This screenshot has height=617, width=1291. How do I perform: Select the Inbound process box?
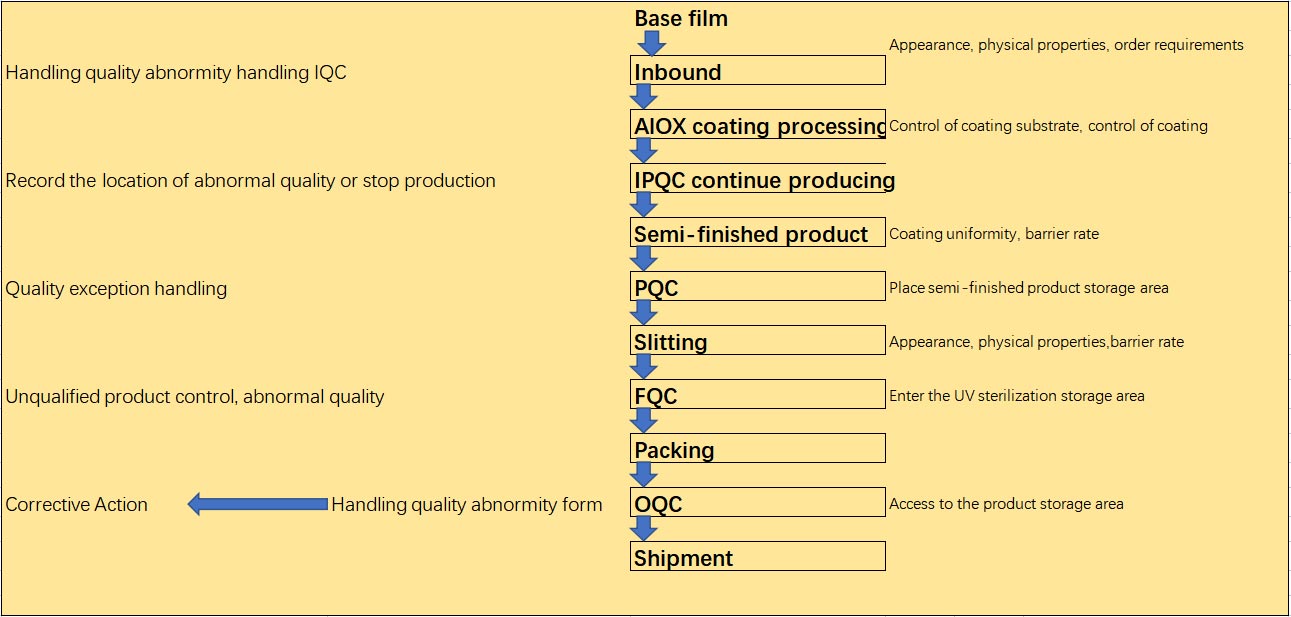pyautogui.click(x=757, y=71)
